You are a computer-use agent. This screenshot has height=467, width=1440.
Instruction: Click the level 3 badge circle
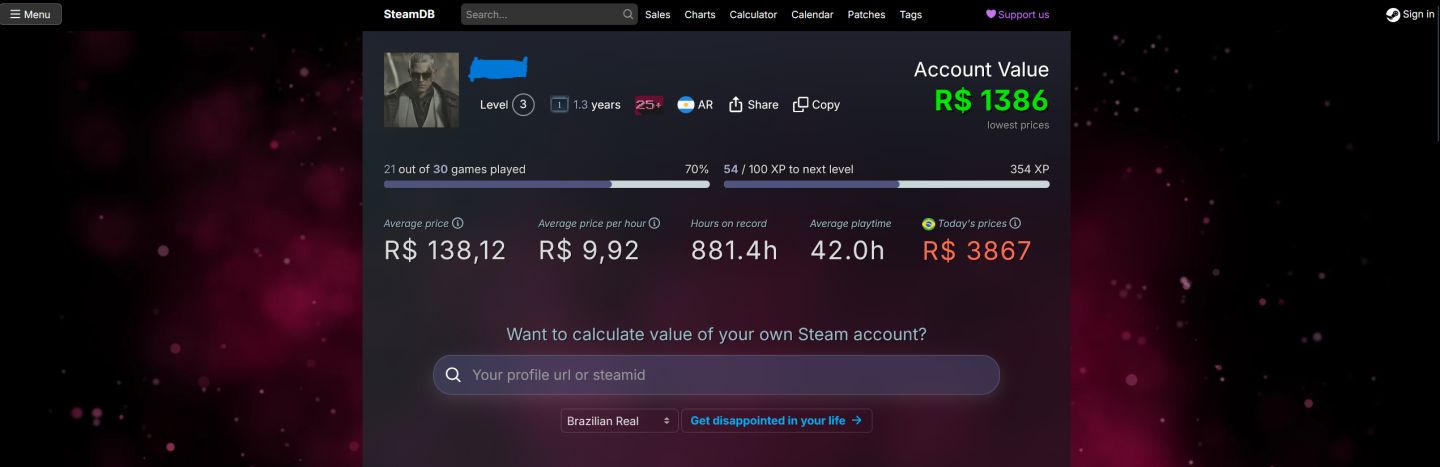coord(523,104)
